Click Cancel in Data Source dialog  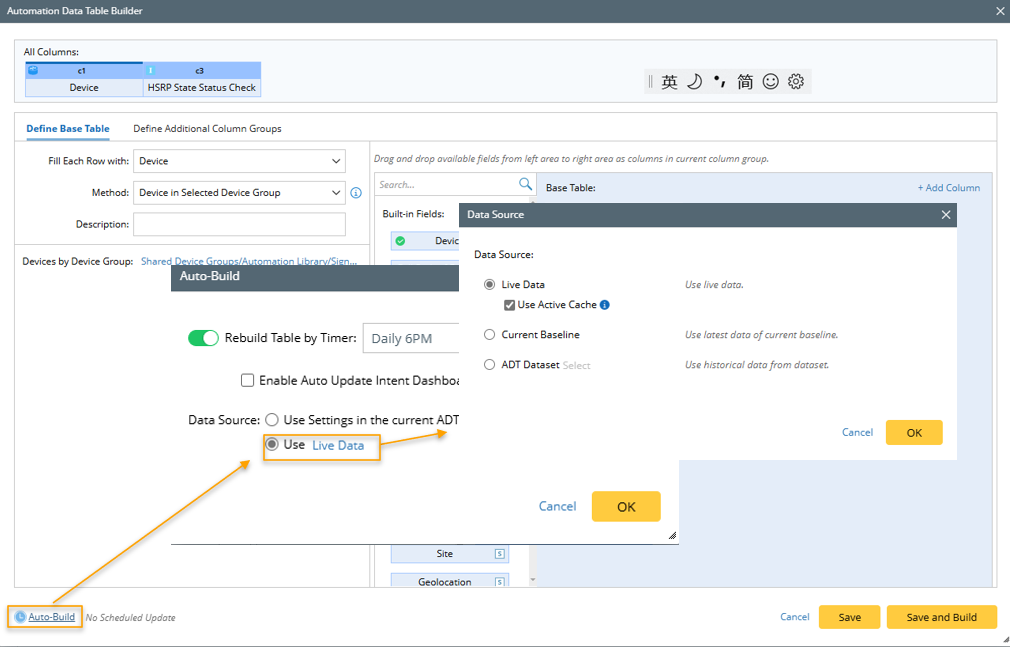(x=857, y=433)
